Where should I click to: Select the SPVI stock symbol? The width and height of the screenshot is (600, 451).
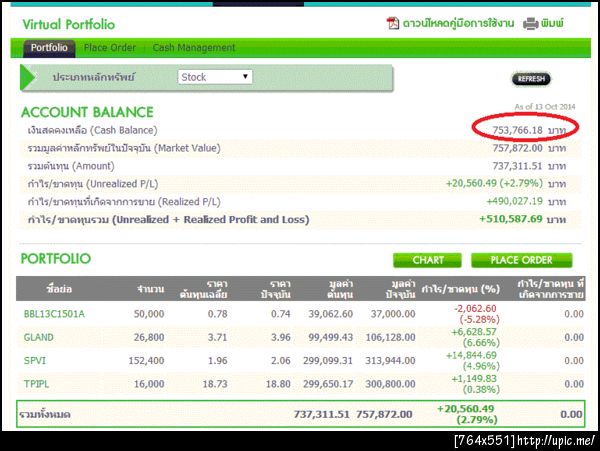pos(35,361)
